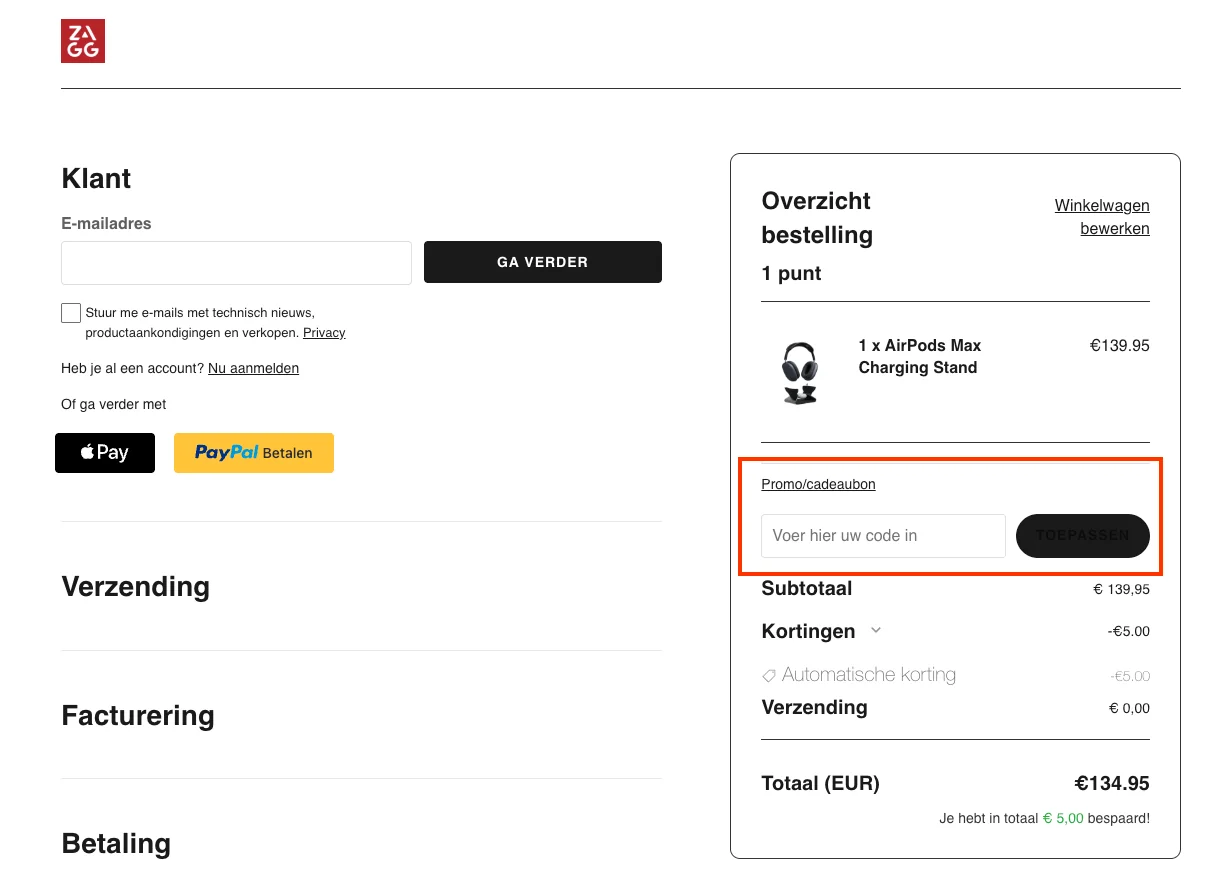Expand the Kortingen chevron arrow
Screen dimensions: 1212x880
point(876,631)
